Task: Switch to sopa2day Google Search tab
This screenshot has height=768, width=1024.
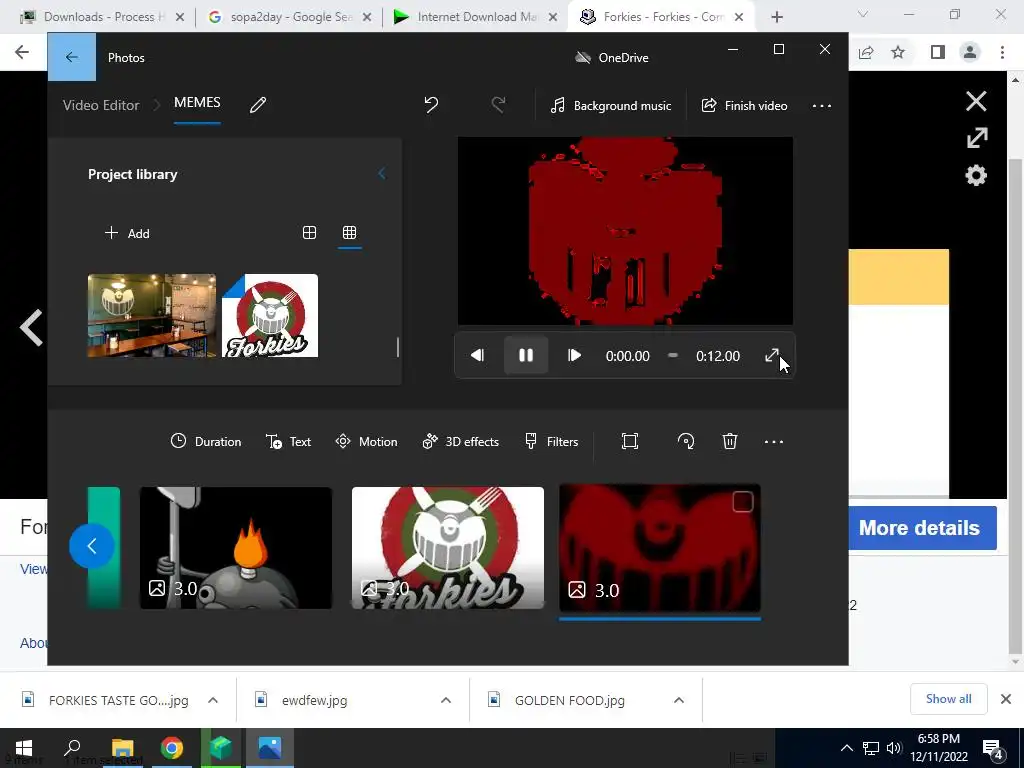Action: tap(289, 16)
